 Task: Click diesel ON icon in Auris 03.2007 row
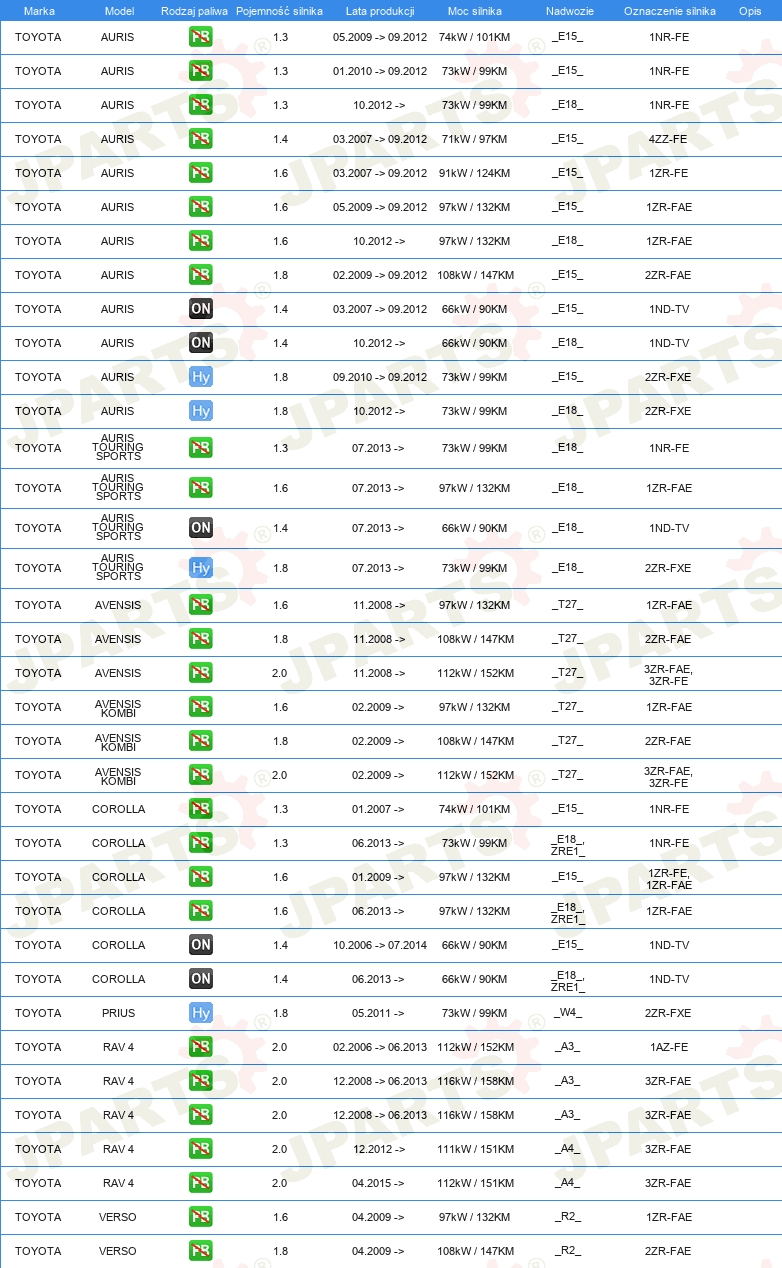(x=201, y=309)
